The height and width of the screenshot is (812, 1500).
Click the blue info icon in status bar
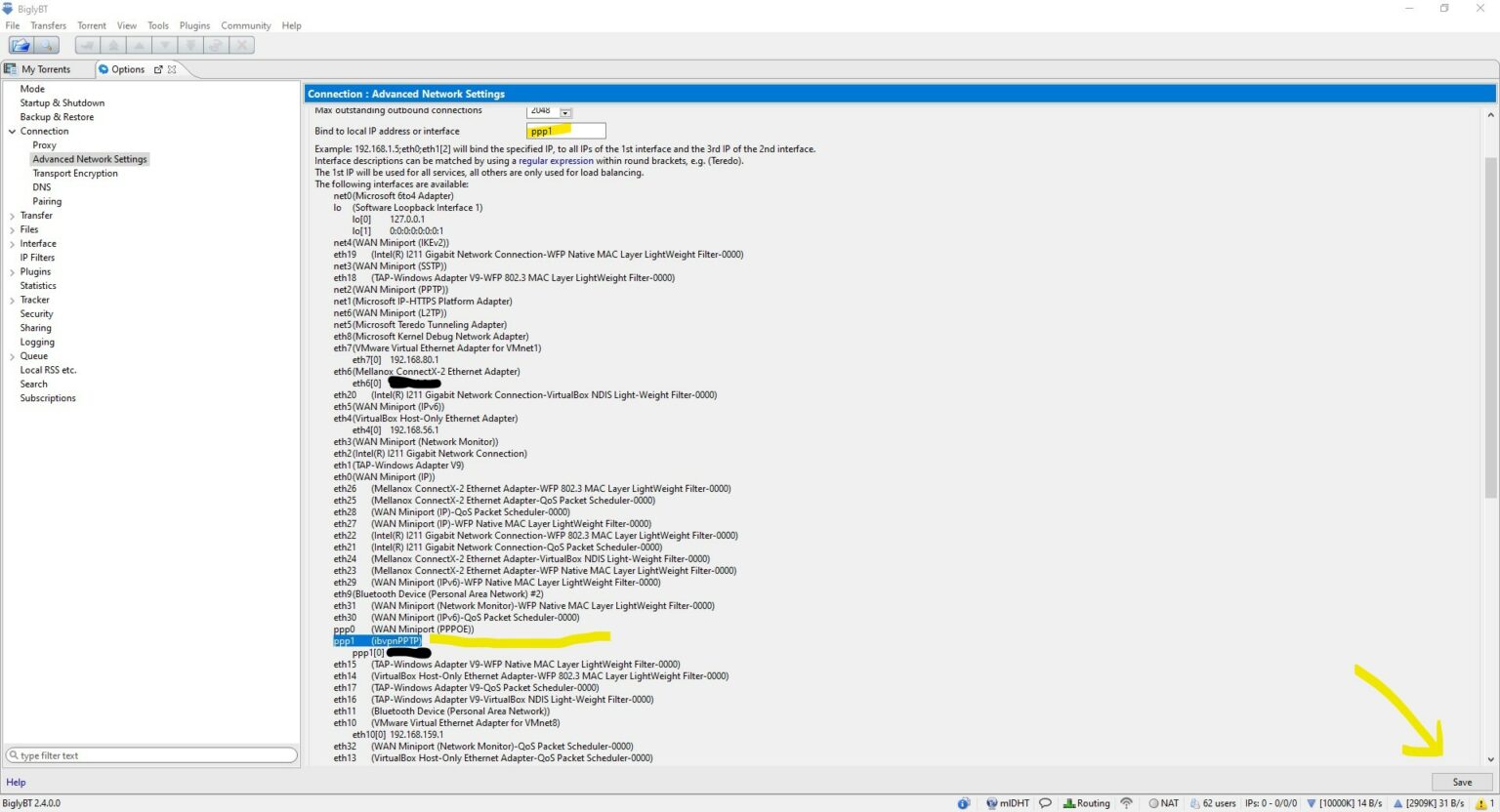[963, 803]
